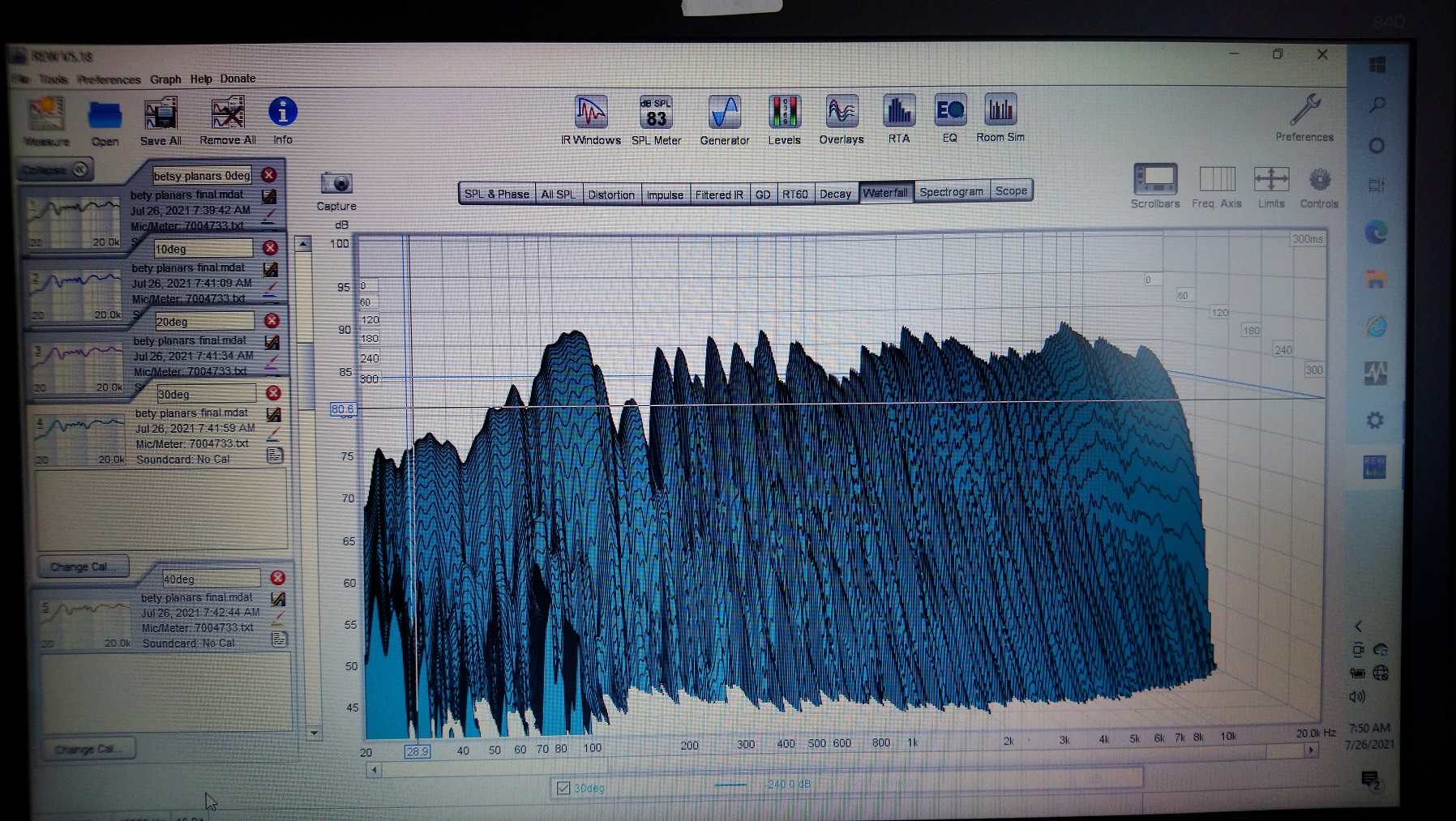The image size is (1456, 821).
Task: Switch to the SPL & Phase tab
Action: tap(496, 194)
